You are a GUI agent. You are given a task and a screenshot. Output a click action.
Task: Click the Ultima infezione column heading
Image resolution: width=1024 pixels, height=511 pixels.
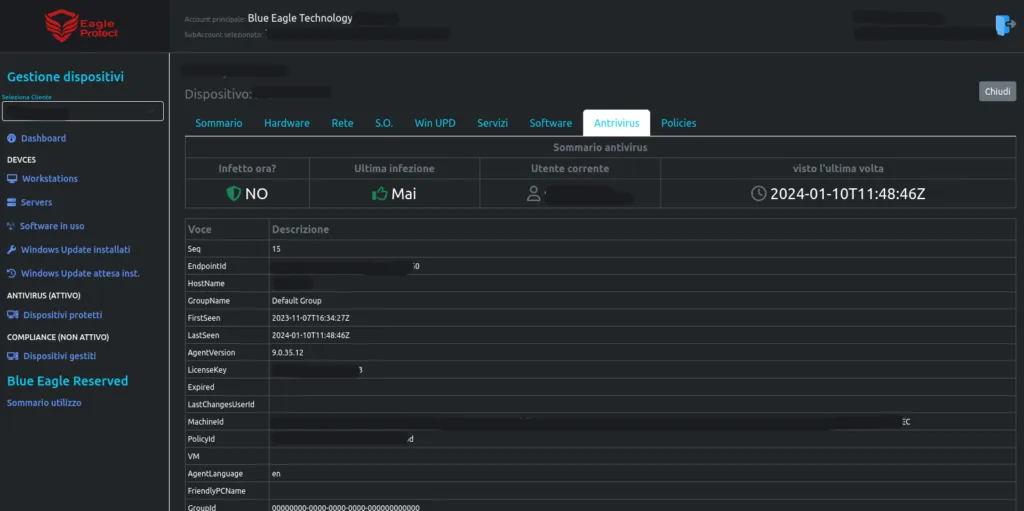coord(394,169)
